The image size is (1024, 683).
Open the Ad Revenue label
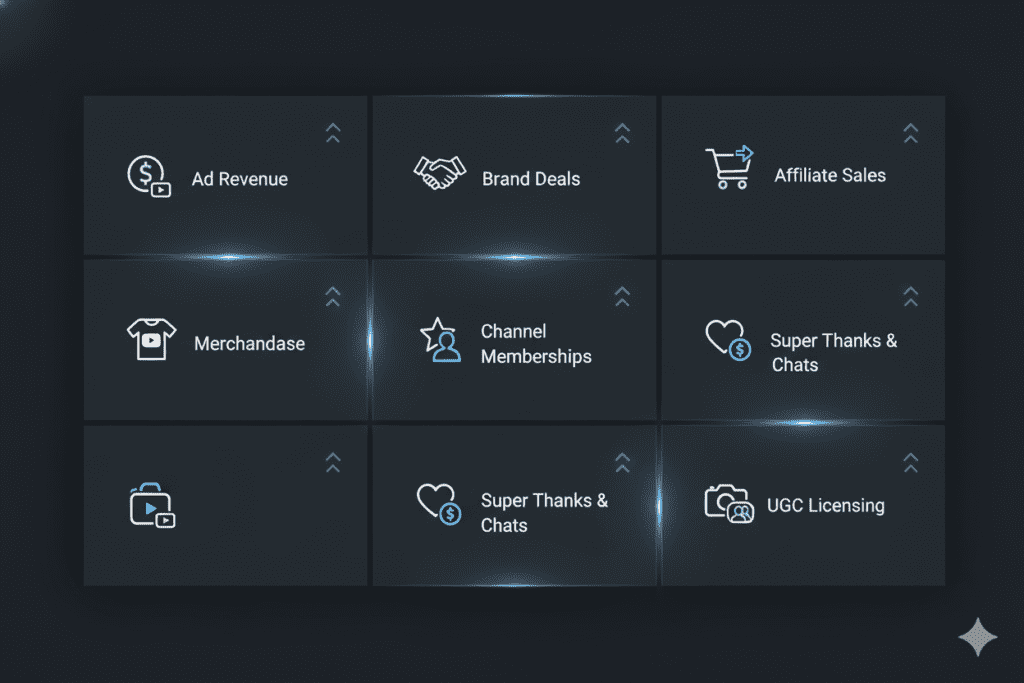click(x=239, y=180)
